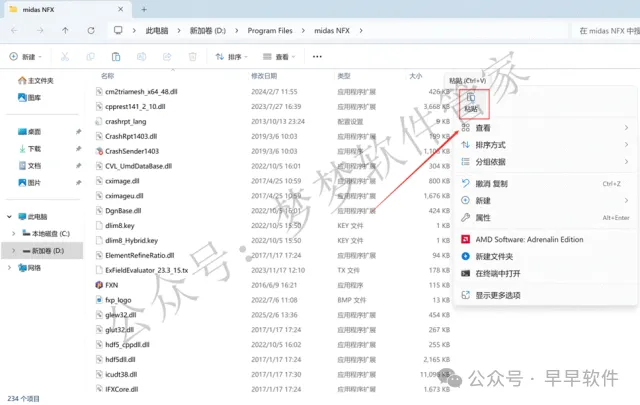This screenshot has width=640, height=405.
Task: Open the new tab plus button
Action: point(144,9)
